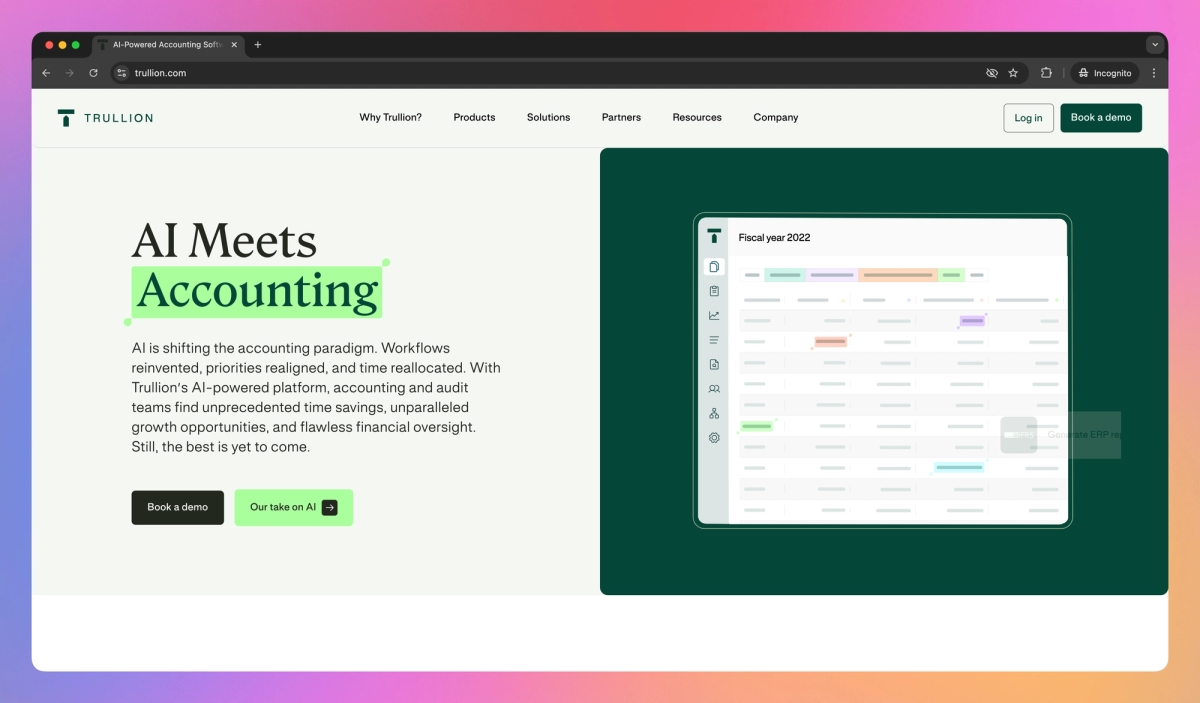The image size is (1200, 703).
Task: Open a new tab with plus icon
Action: pos(258,45)
